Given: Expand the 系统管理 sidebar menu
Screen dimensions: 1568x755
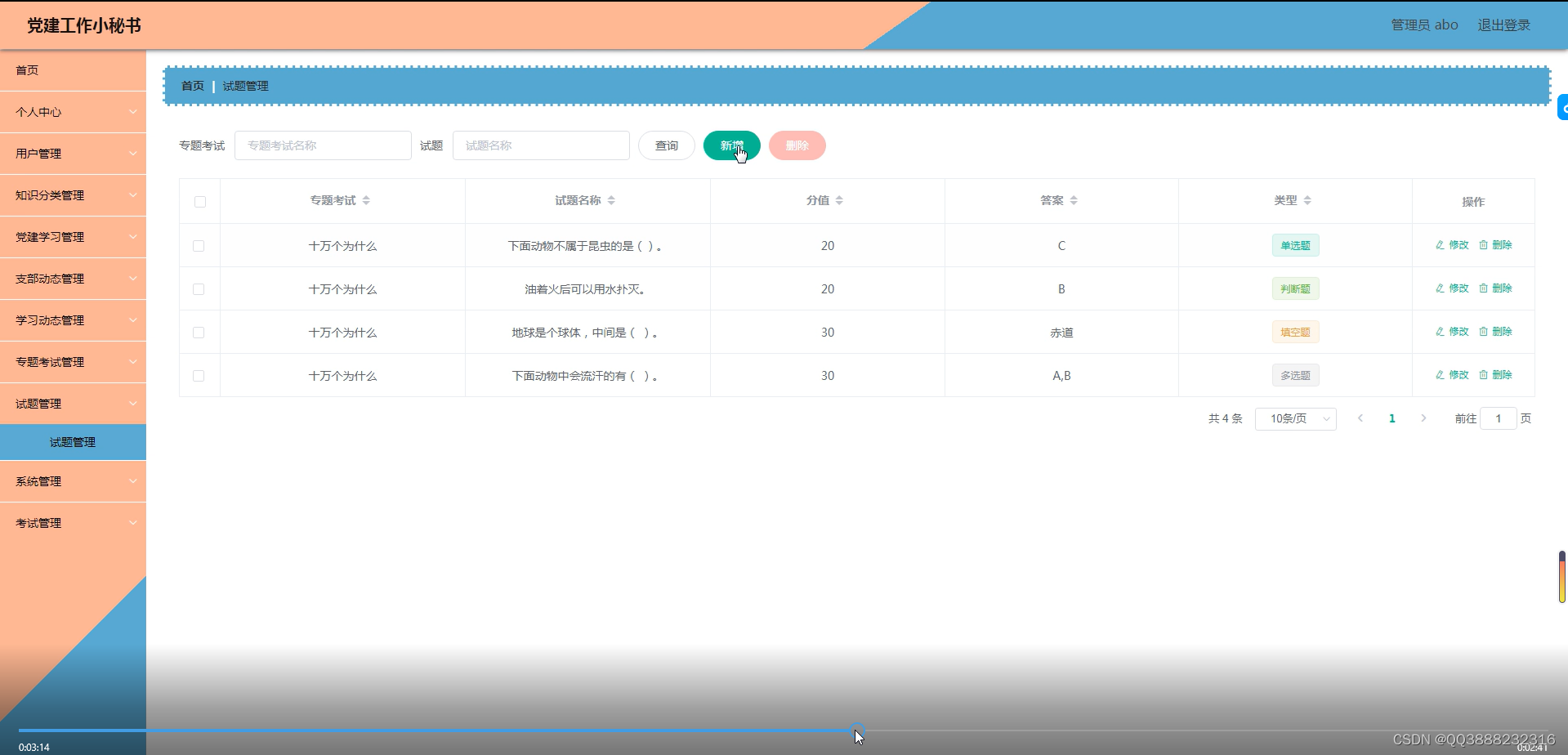Looking at the screenshot, I should click(73, 481).
